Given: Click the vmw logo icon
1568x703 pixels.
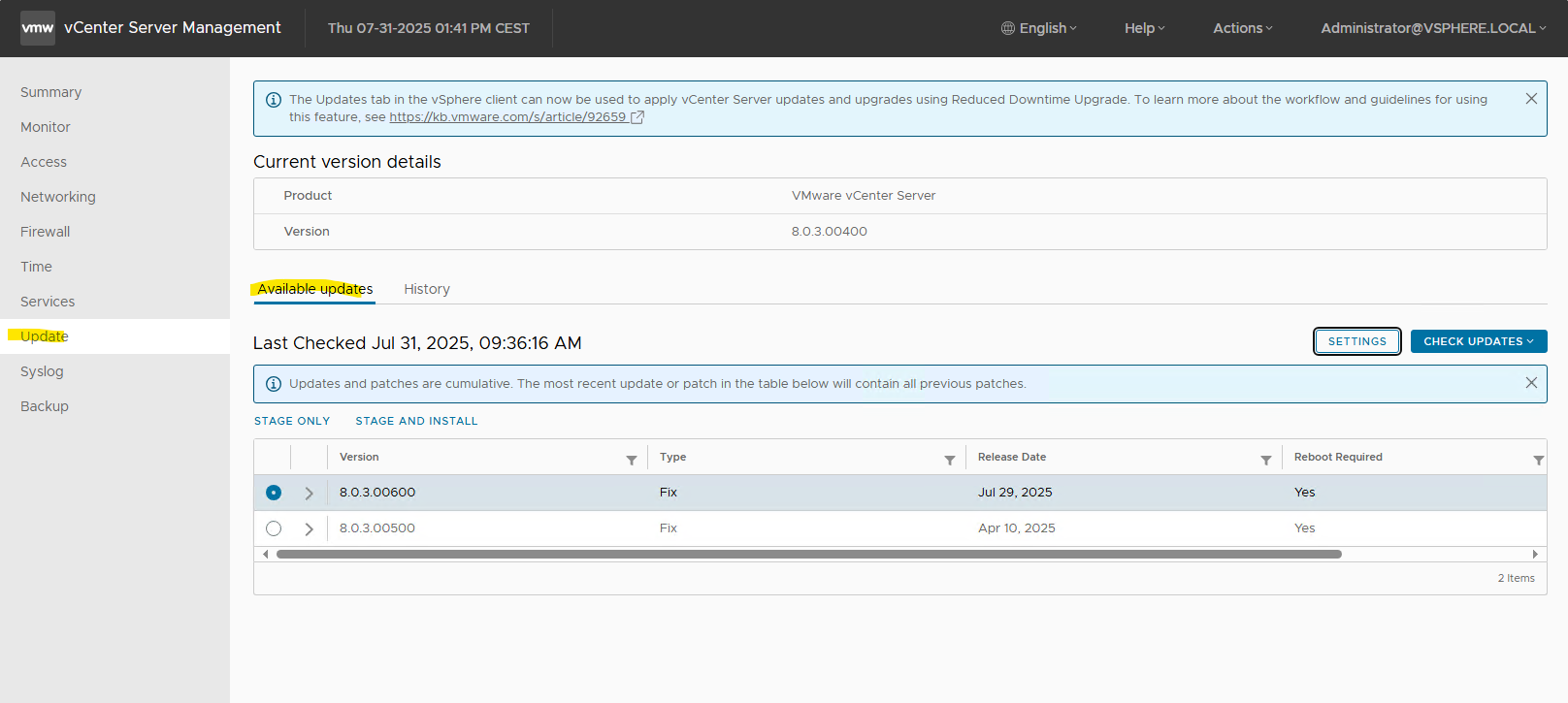Looking at the screenshot, I should (x=38, y=28).
